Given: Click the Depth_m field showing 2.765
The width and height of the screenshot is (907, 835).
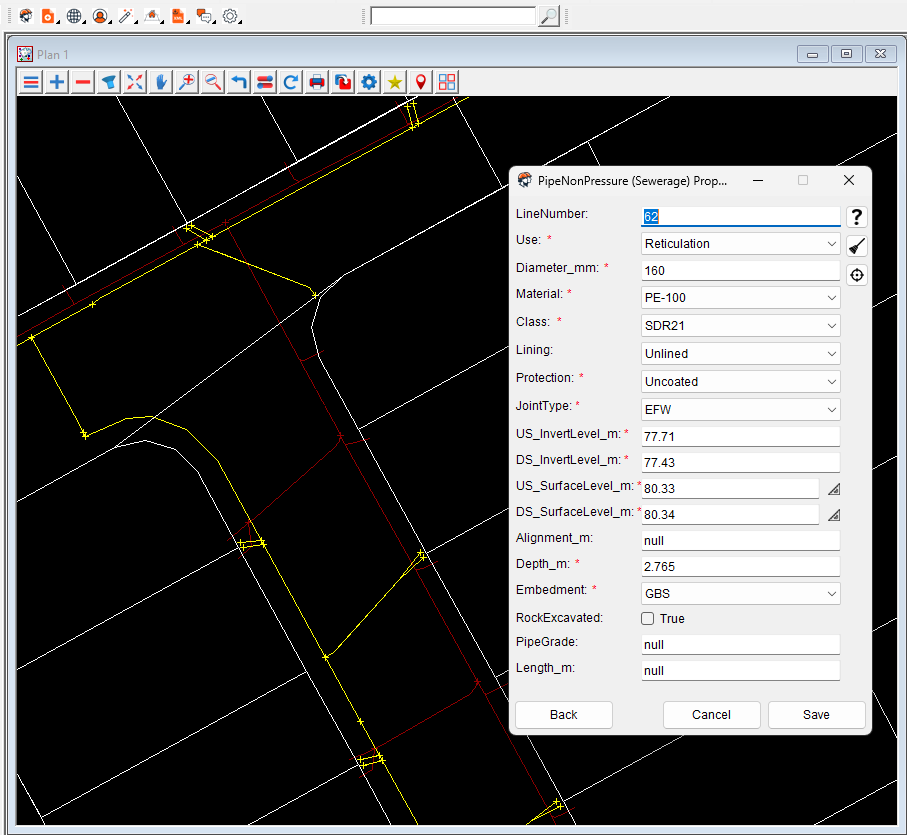Looking at the screenshot, I should 740,567.
